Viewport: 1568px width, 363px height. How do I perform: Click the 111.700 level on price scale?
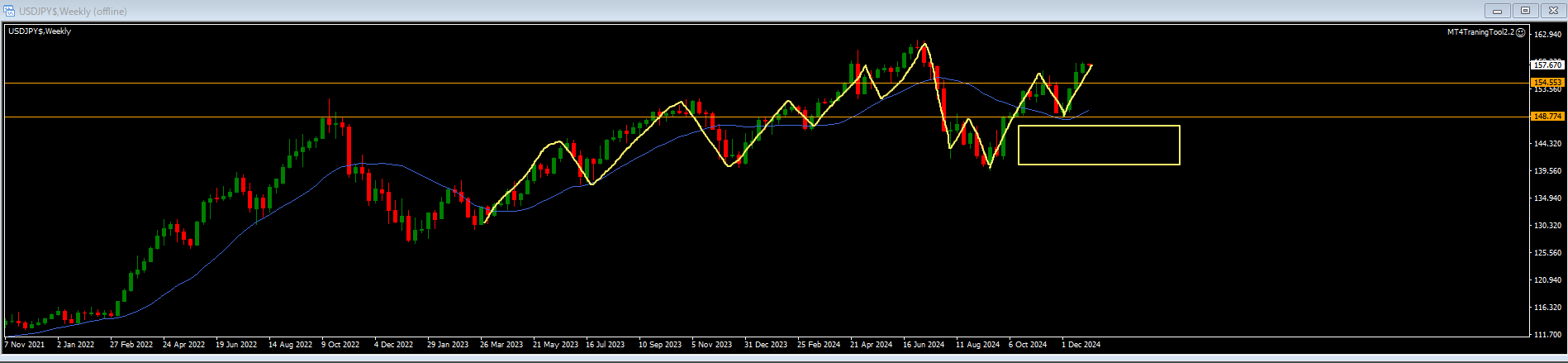coord(1547,335)
